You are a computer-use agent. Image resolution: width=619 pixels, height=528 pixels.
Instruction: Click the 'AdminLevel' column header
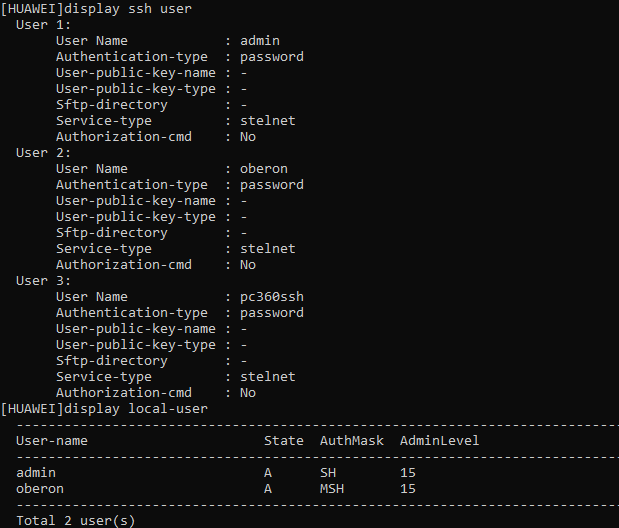pos(439,441)
